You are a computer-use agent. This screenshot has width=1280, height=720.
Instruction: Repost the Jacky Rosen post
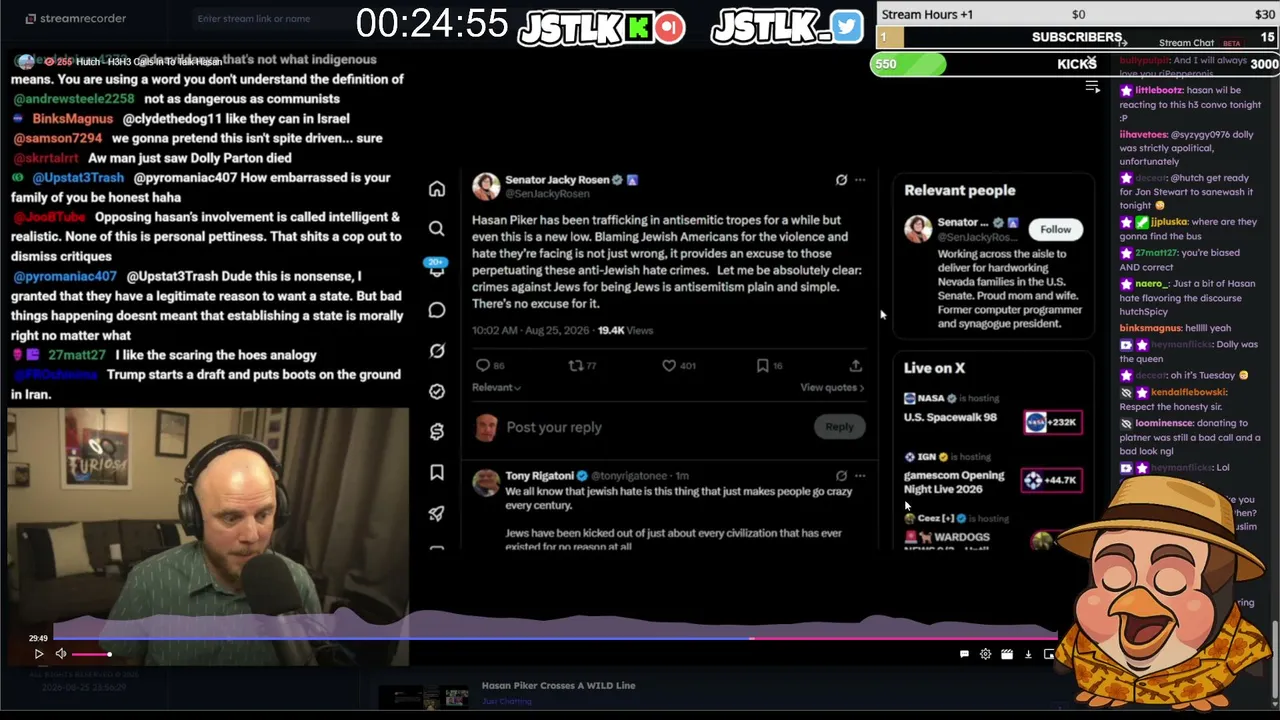[575, 366]
